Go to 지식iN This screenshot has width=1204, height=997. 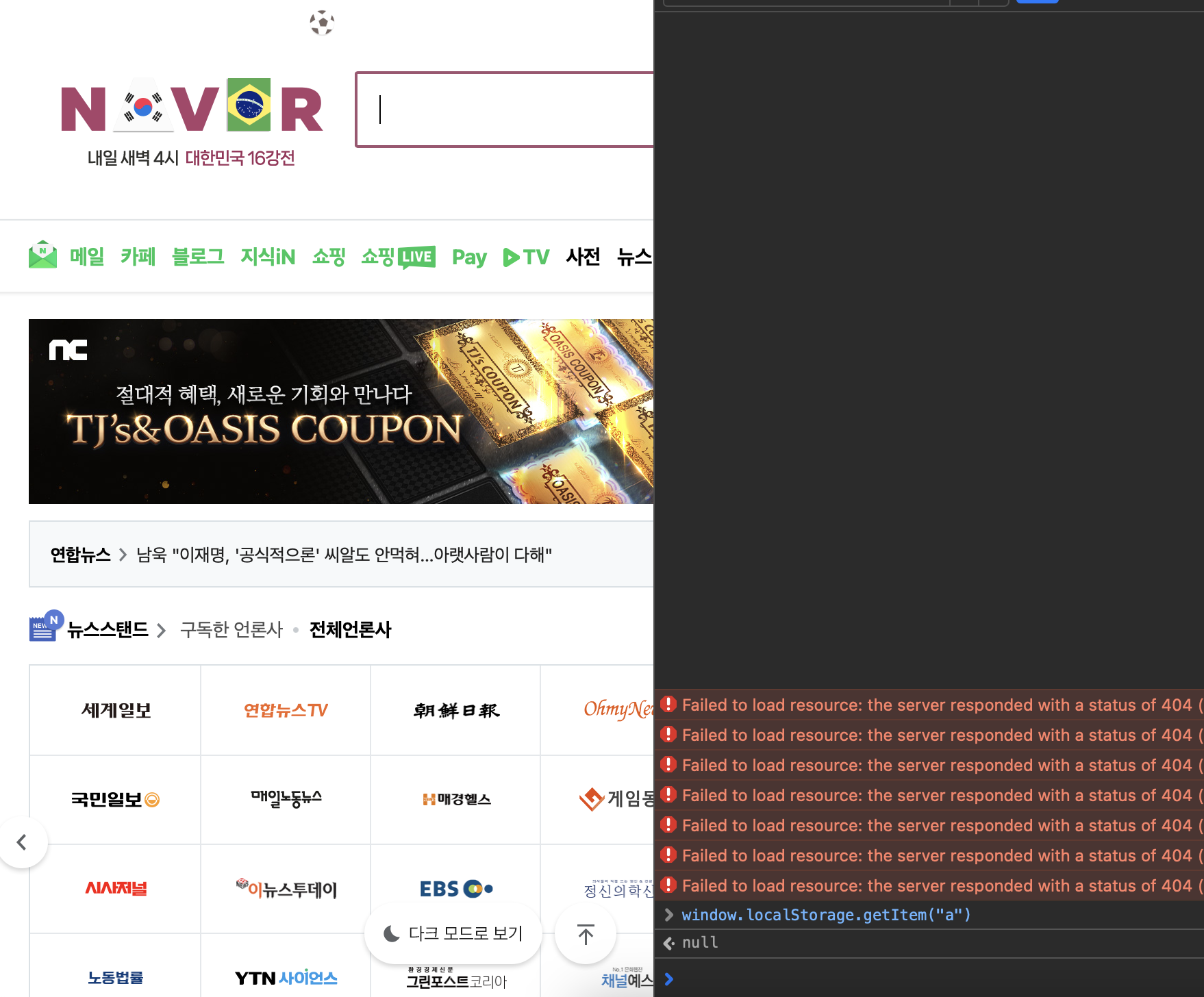tap(268, 257)
